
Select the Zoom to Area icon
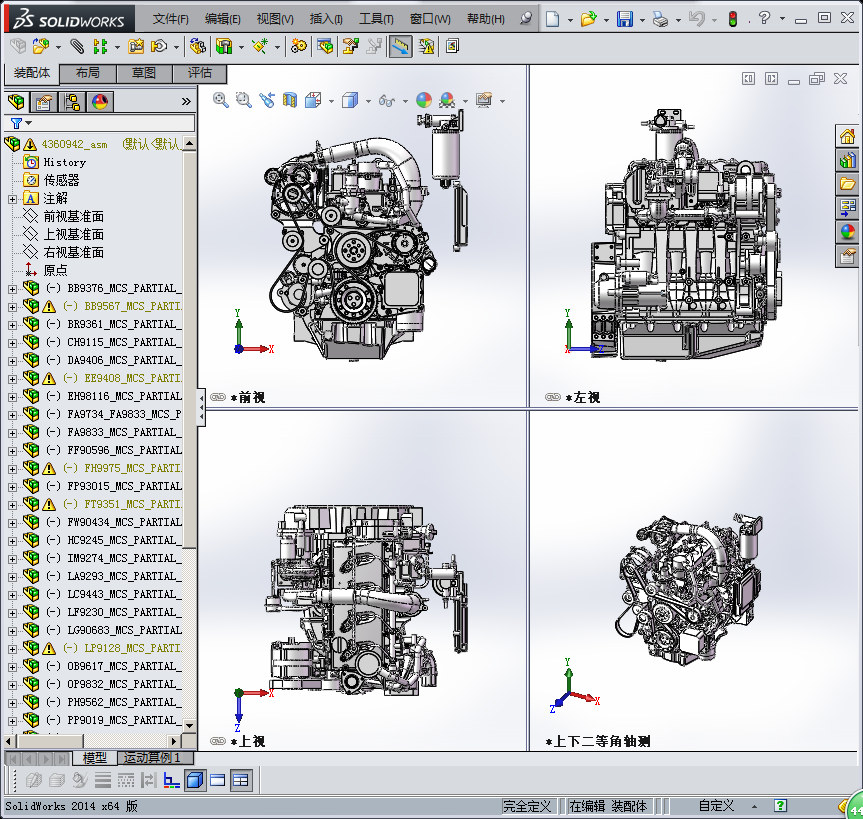pyautogui.click(x=243, y=100)
